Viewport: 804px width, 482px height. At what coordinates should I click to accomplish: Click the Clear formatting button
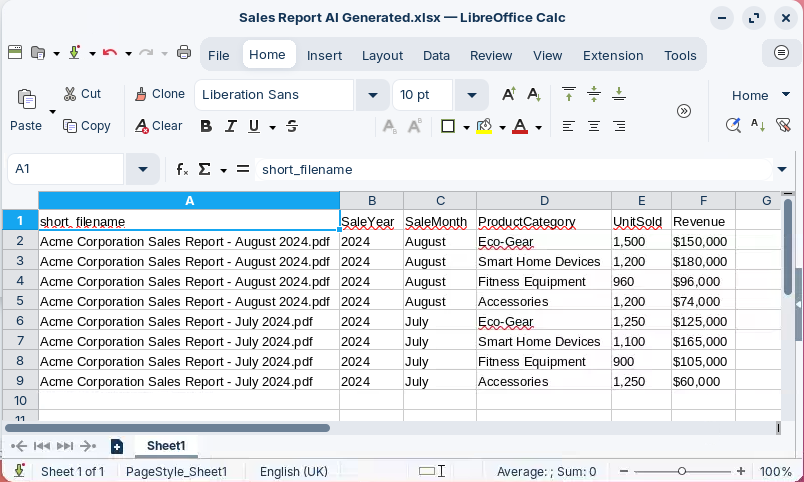(x=160, y=126)
